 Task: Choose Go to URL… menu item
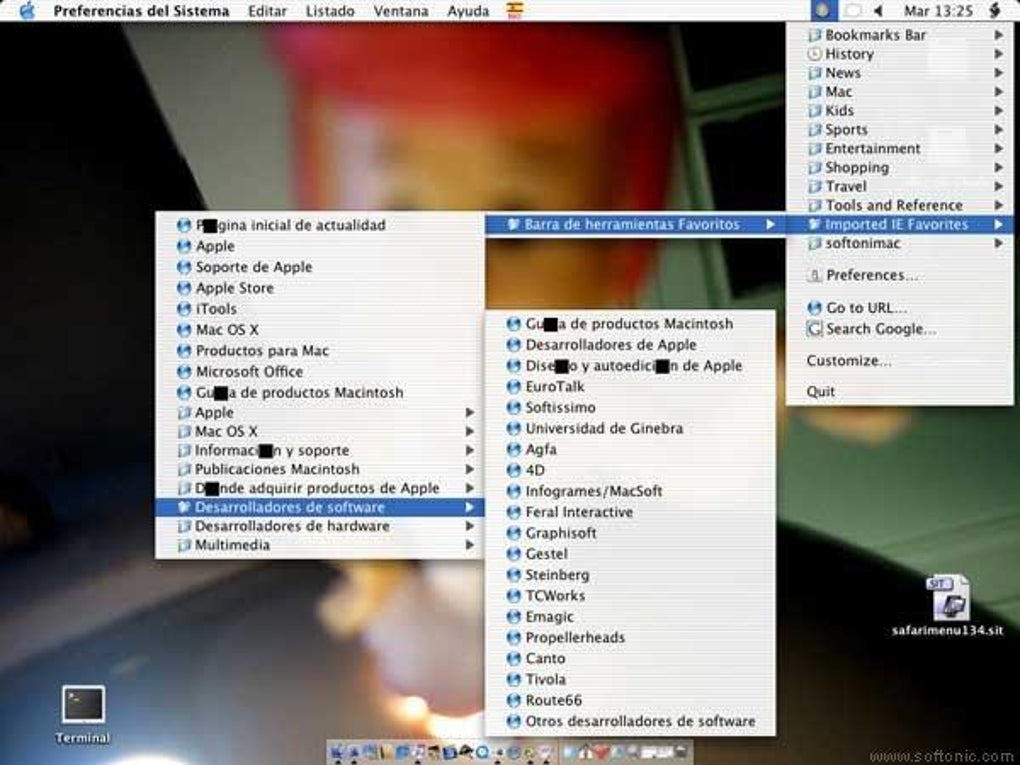click(x=900, y=308)
